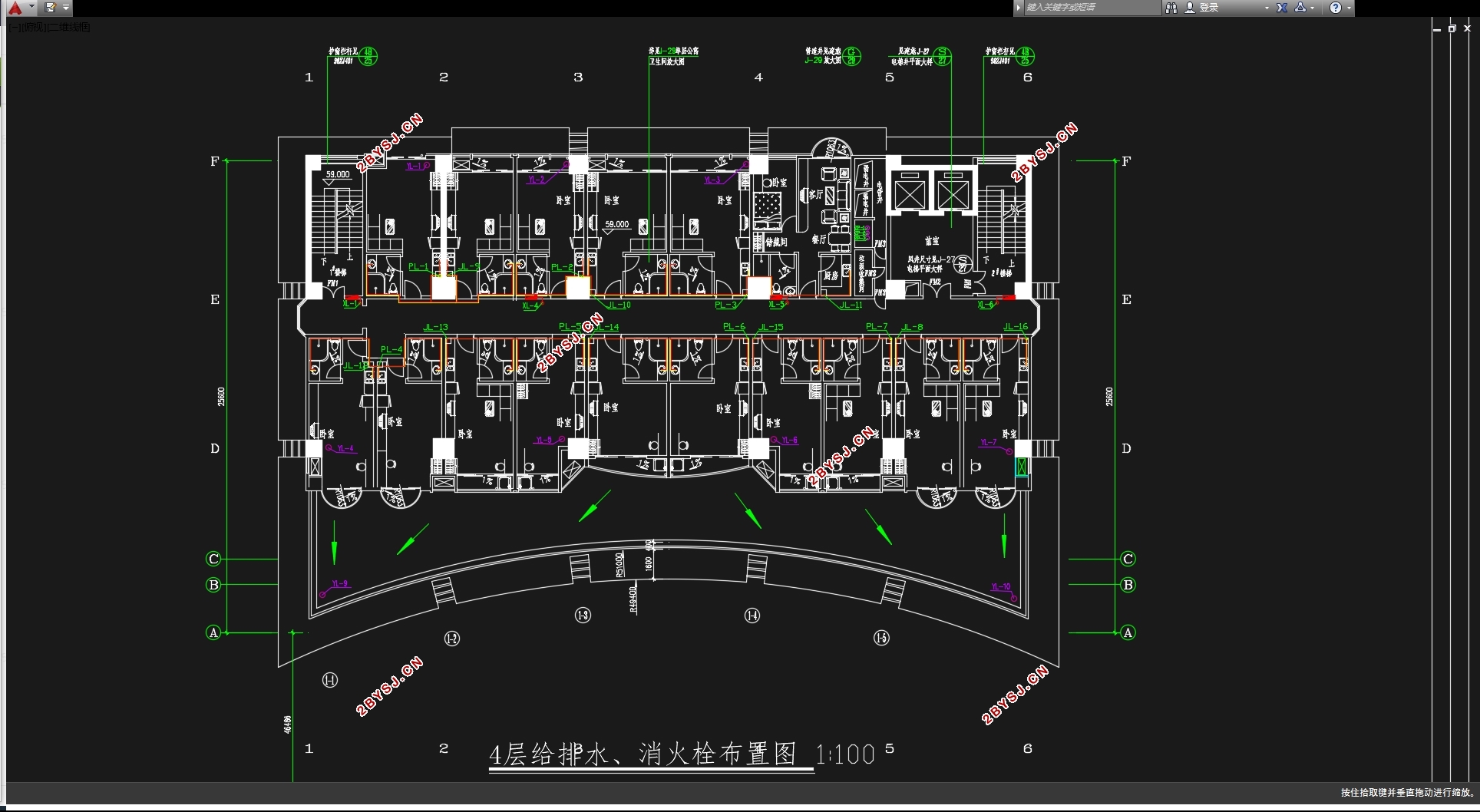Click the keyword search input field
Viewport: 1480px width, 812px height.
[x=1092, y=8]
